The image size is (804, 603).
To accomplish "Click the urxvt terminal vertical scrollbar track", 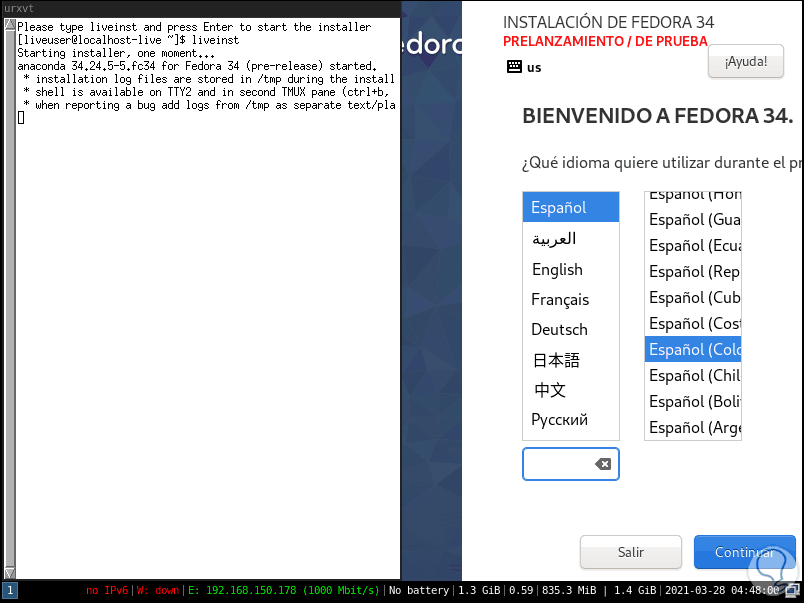I will tap(10, 297).
